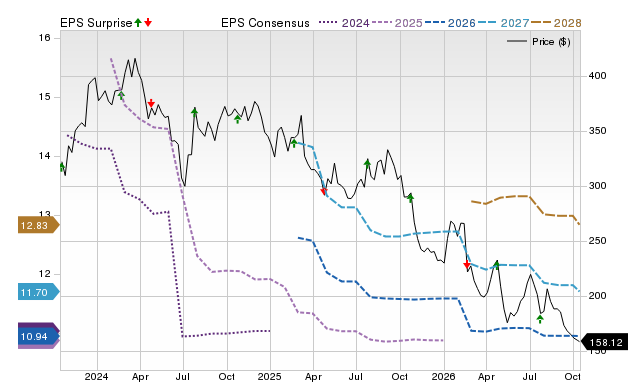Click the 15 label on the EPS axis
Screen dimensions: 640x382
click(44, 97)
